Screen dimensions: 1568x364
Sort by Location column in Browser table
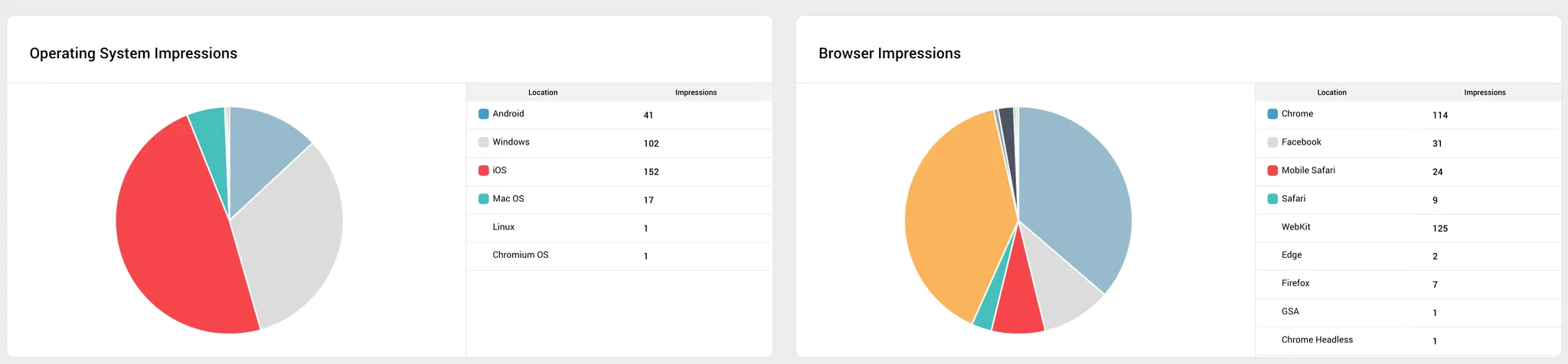pos(1331,93)
